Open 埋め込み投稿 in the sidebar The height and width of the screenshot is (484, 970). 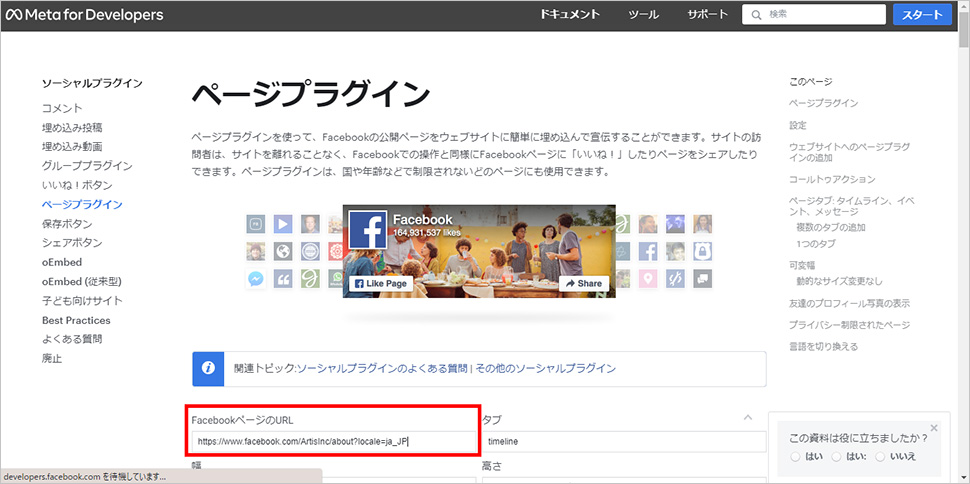coord(72,127)
